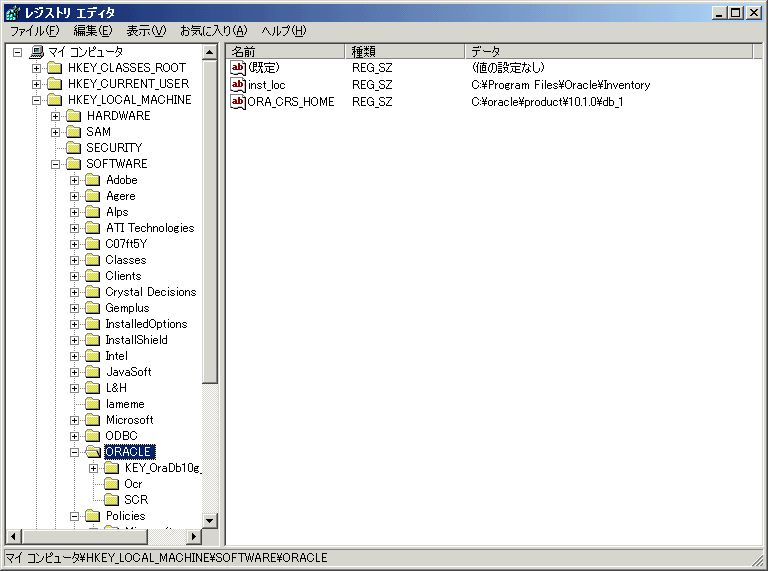Image resolution: width=768 pixels, height=571 pixels.
Task: Click the string icon of ORA_CRS_HOME
Action: click(238, 101)
